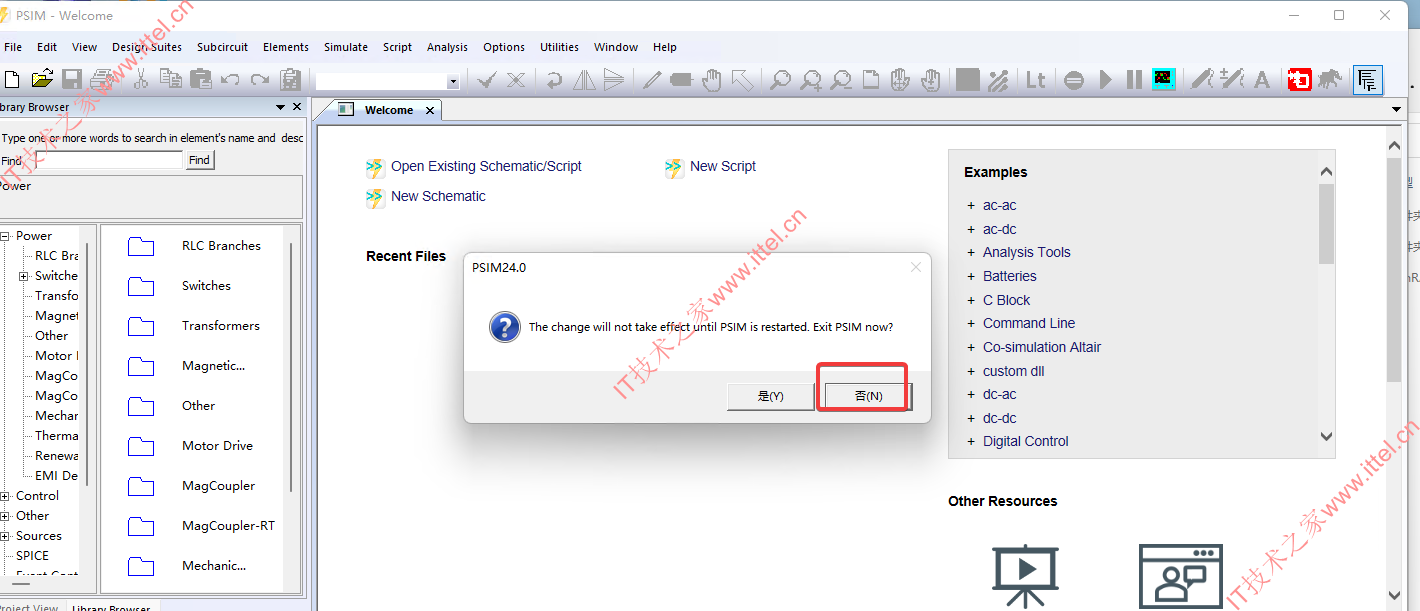Viewport: 1420px width, 611px height.
Task: Click the Examples list down scroll arrow
Action: 1327,436
